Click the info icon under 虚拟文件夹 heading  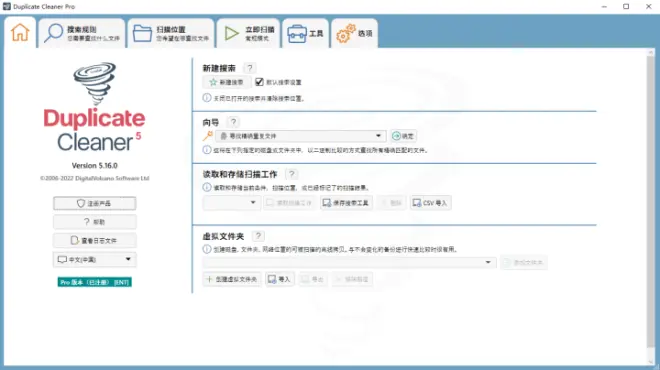pyautogui.click(x=207, y=249)
